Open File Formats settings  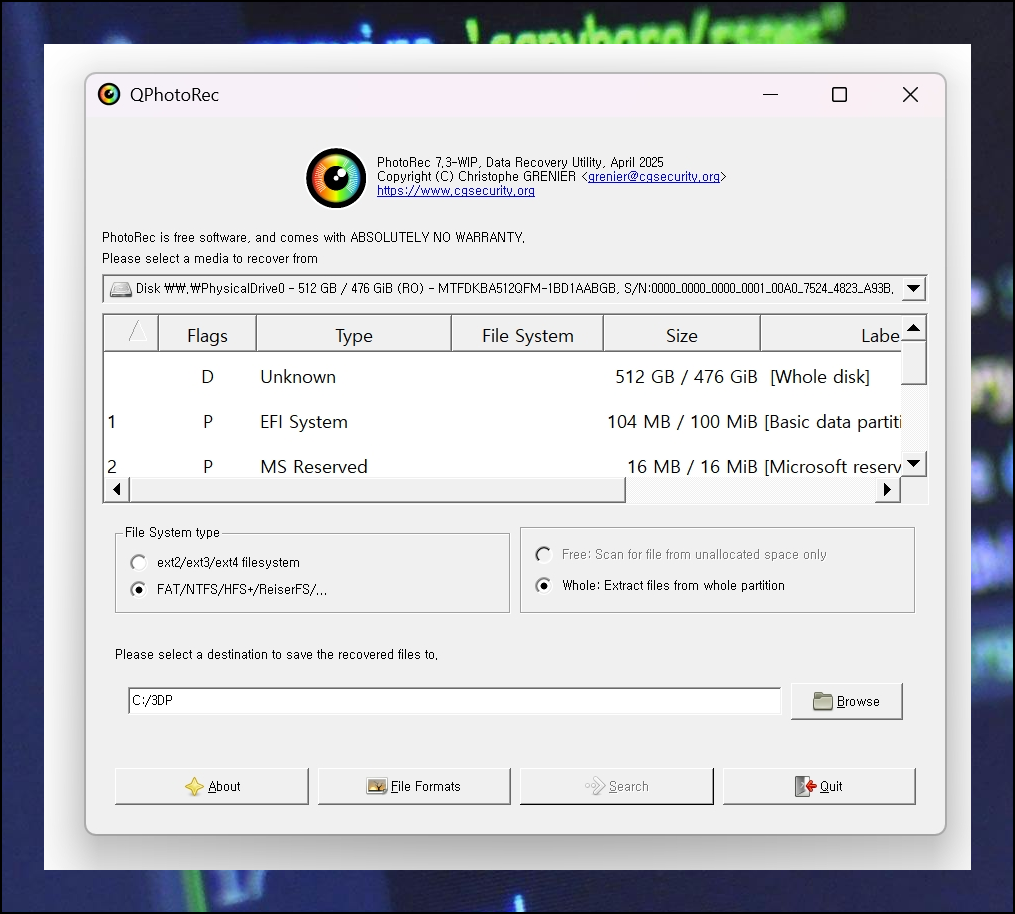point(414,786)
